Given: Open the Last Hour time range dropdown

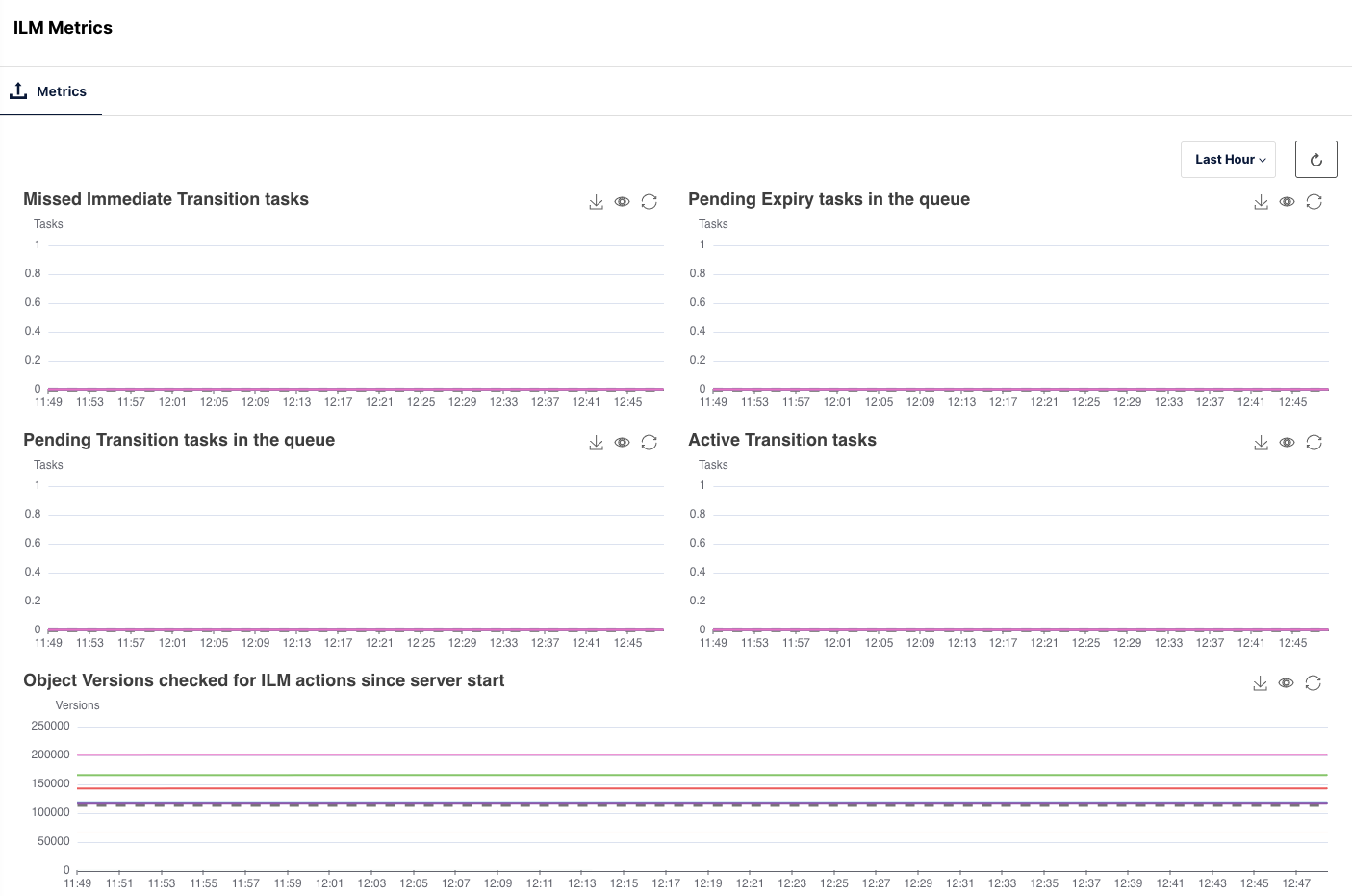Looking at the screenshot, I should tap(1228, 160).
